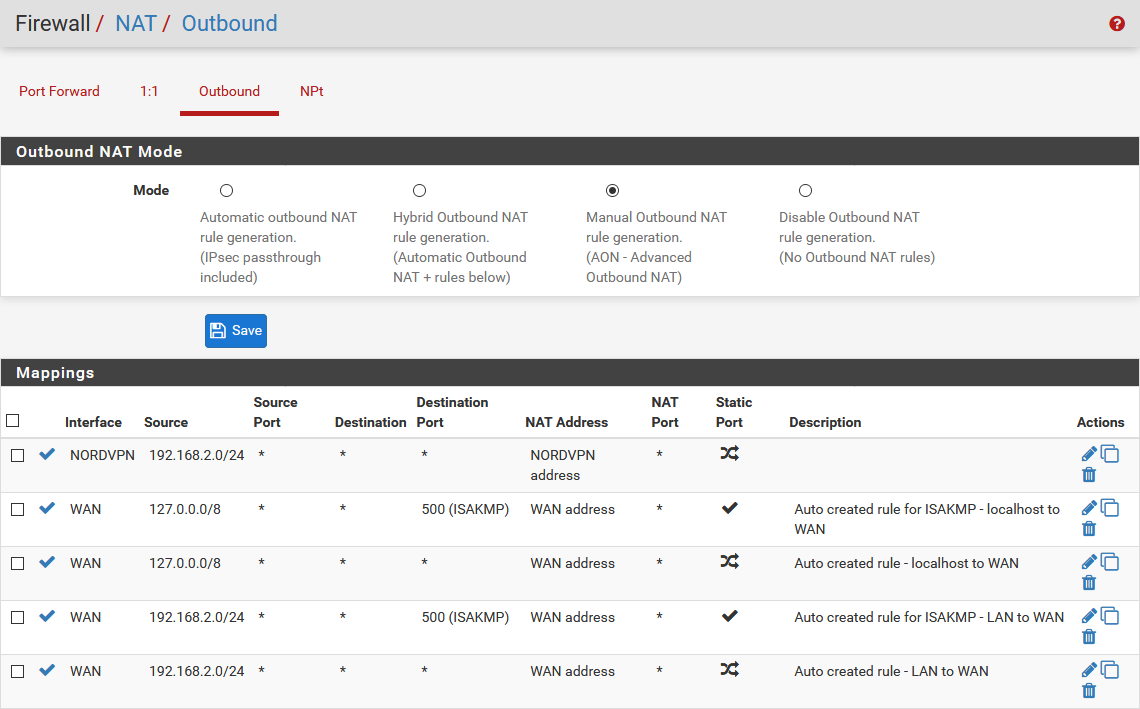Copy the ISAKMP LAN to WAN rule
The image size is (1140, 709).
[x=1110, y=616]
